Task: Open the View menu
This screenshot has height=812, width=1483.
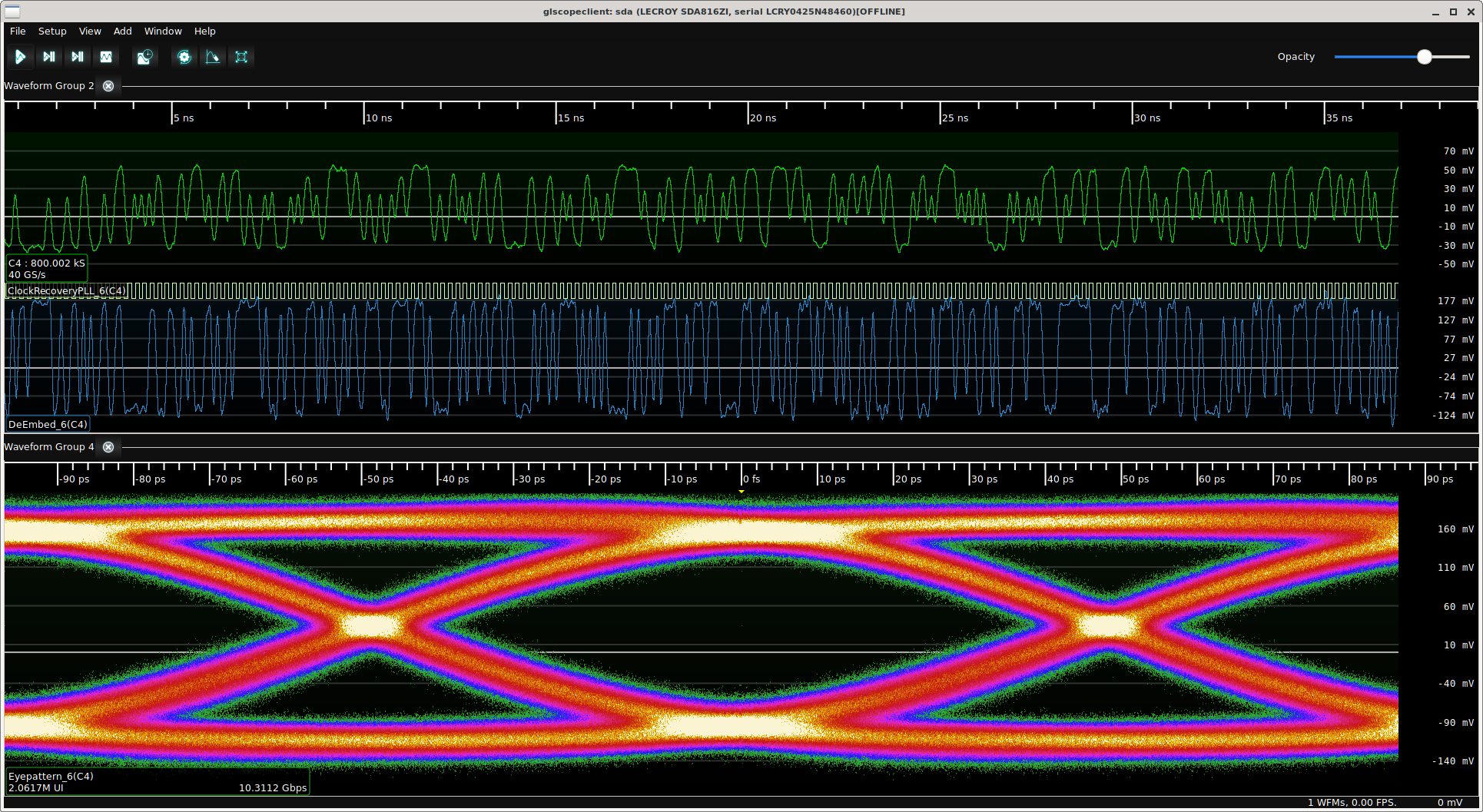Action: coord(90,31)
